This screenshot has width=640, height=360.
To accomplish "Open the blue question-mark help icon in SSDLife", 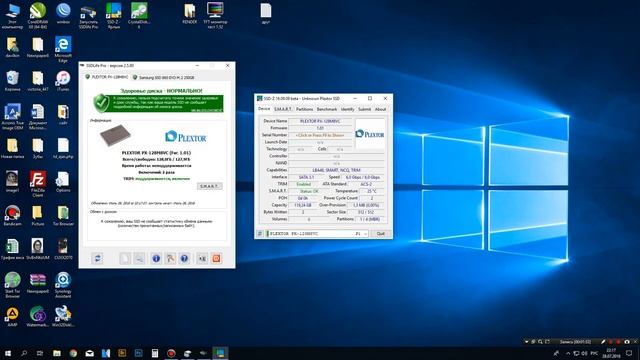I will [x=184, y=258].
